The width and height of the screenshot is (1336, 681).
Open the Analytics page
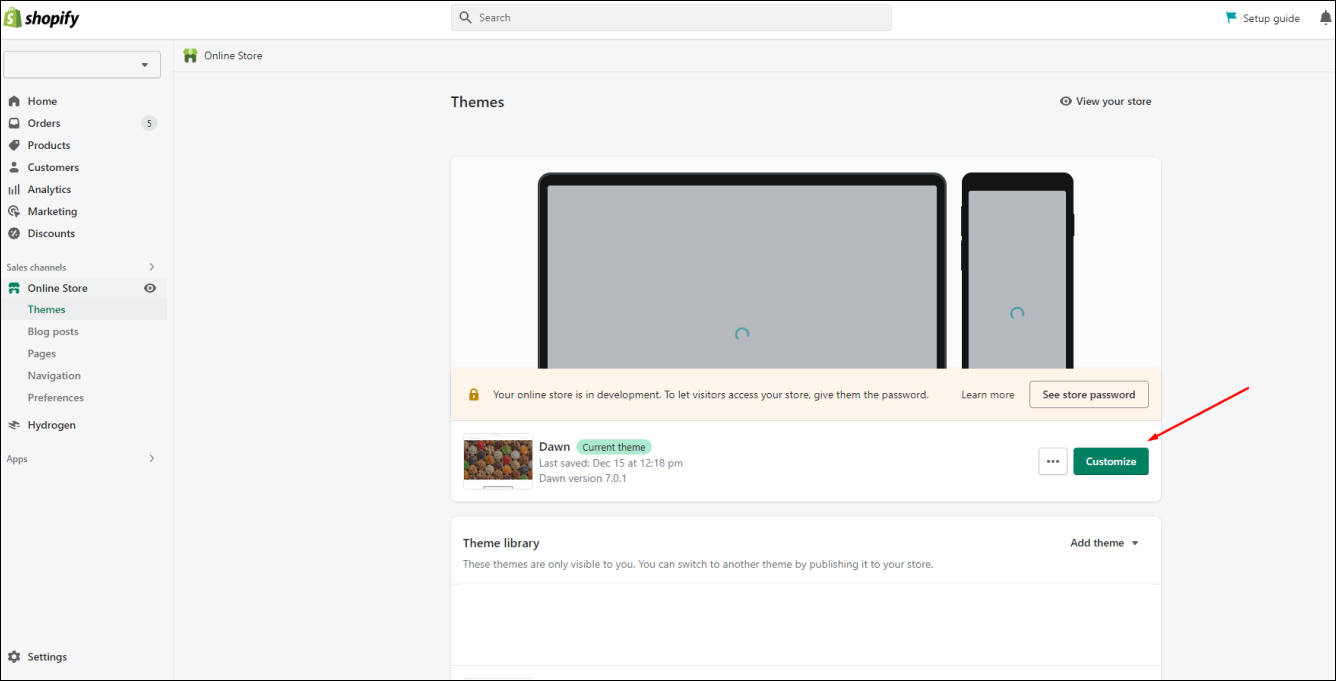tap(49, 189)
